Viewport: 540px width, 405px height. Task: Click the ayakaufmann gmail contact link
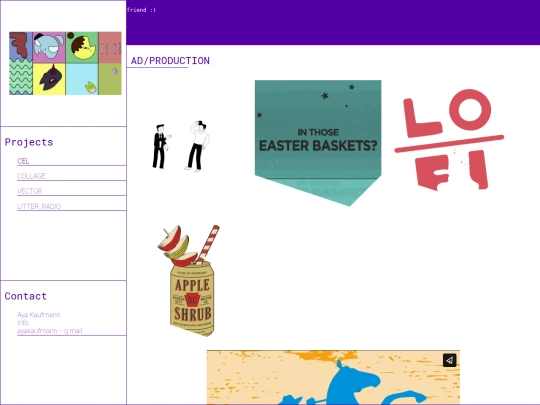tap(50, 331)
